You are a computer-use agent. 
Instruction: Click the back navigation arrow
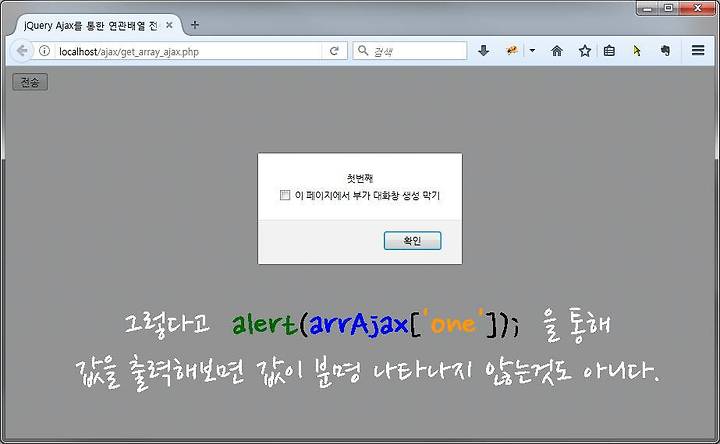21,51
